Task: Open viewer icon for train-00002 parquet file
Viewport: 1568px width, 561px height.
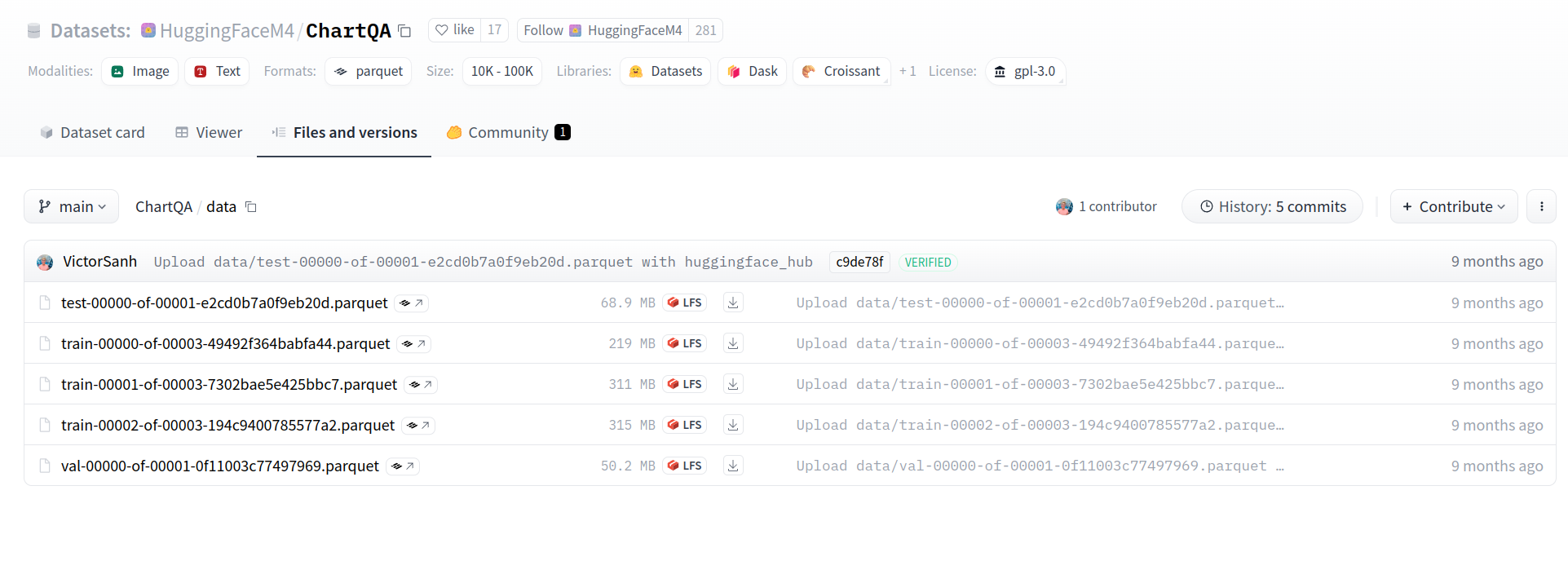Action: [418, 425]
